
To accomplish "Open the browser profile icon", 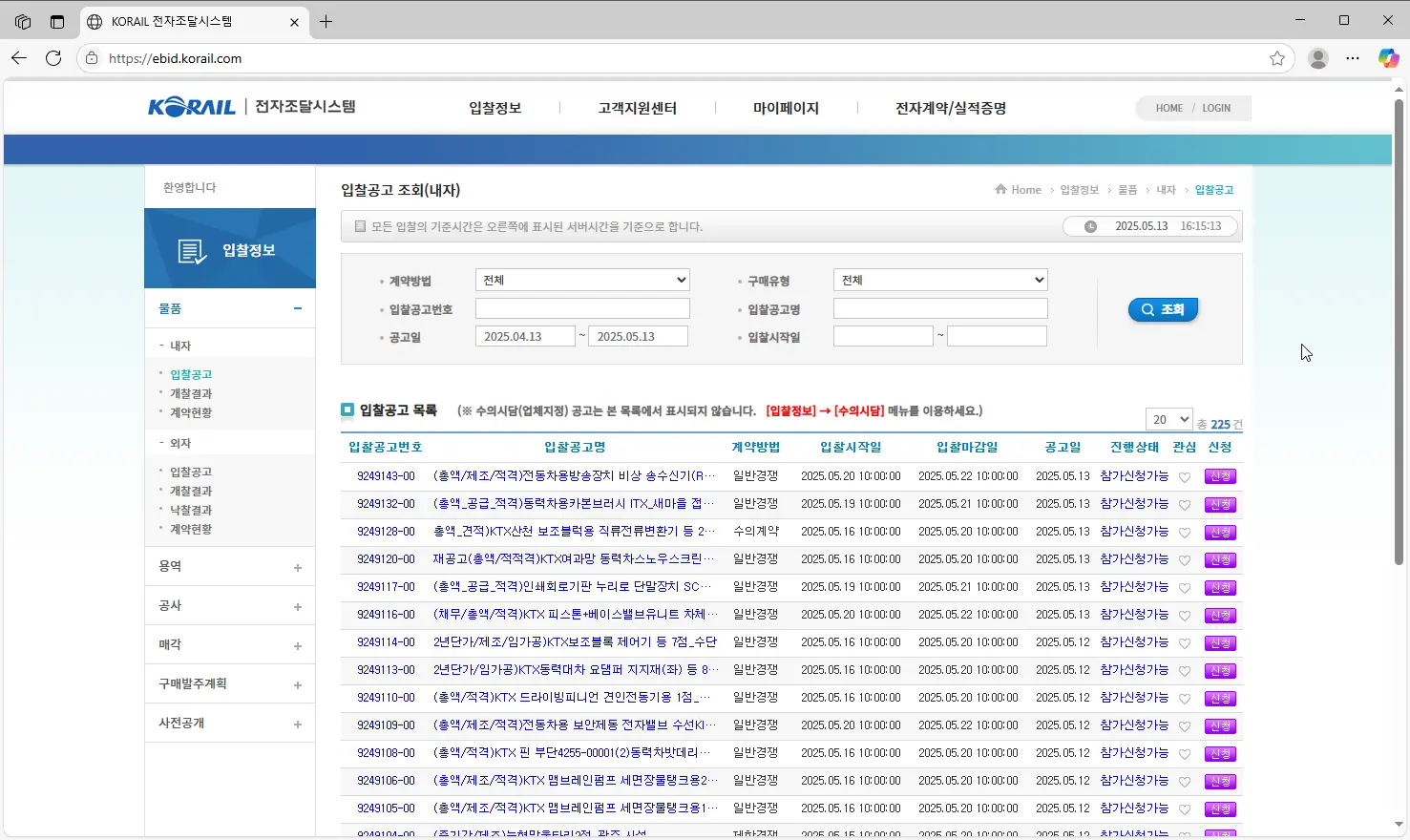I will coord(1318,58).
